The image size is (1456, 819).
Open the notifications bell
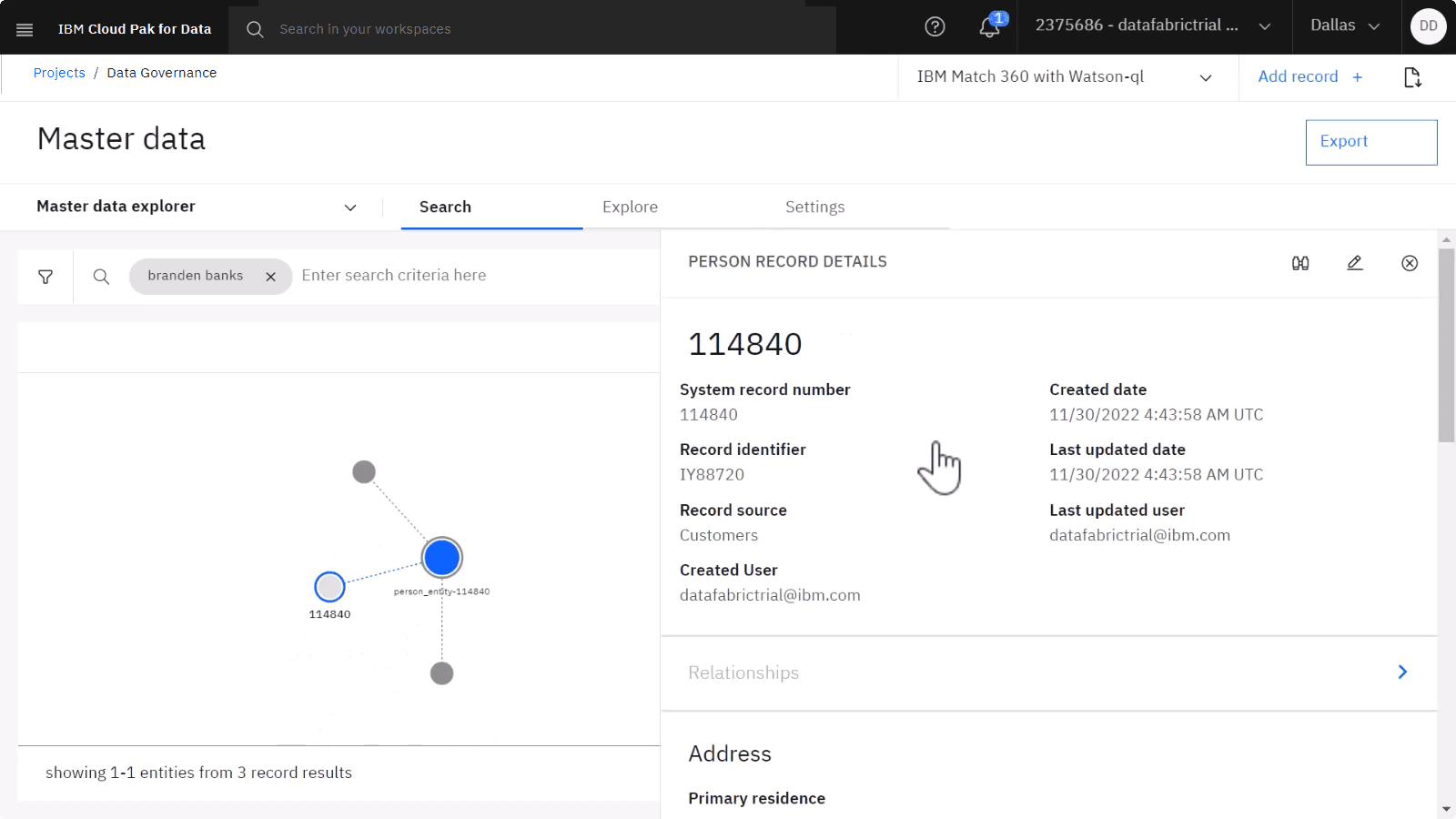point(990,26)
